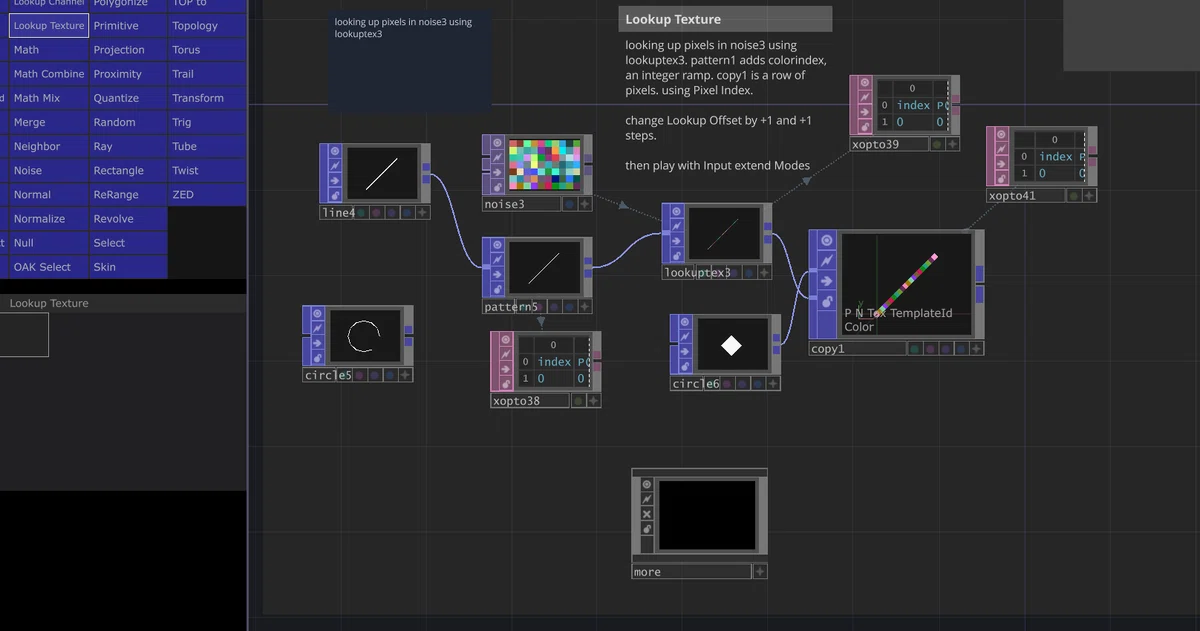Click the X flag on more node

647,514
